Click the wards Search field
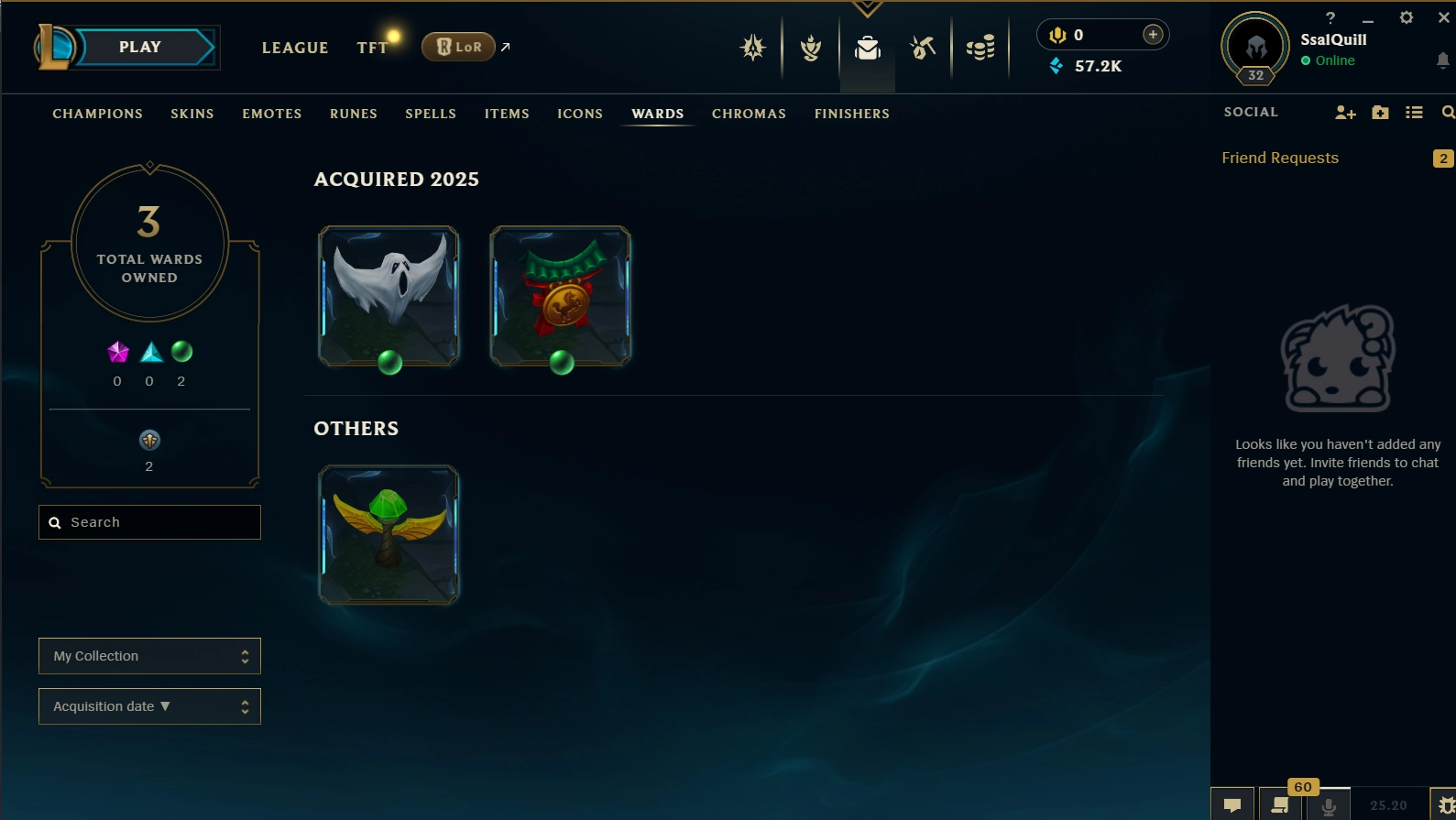This screenshot has height=820, width=1456. [149, 522]
